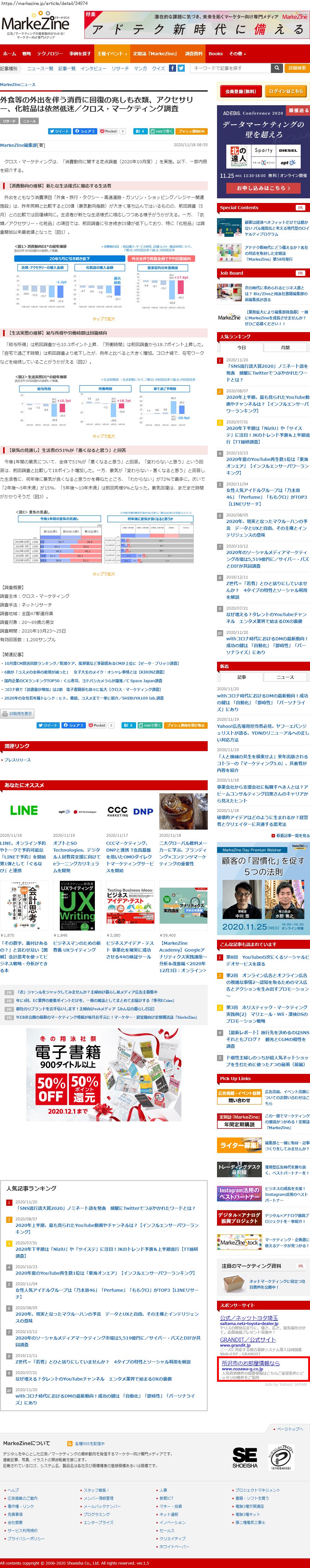310x1568 pixels.
Task: Open the ホーム navigation item
Action: tap(9, 54)
